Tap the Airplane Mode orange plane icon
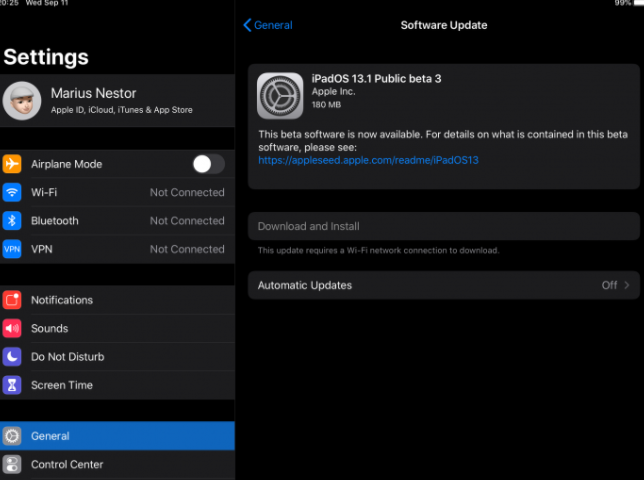The width and height of the screenshot is (644, 480). [12, 164]
